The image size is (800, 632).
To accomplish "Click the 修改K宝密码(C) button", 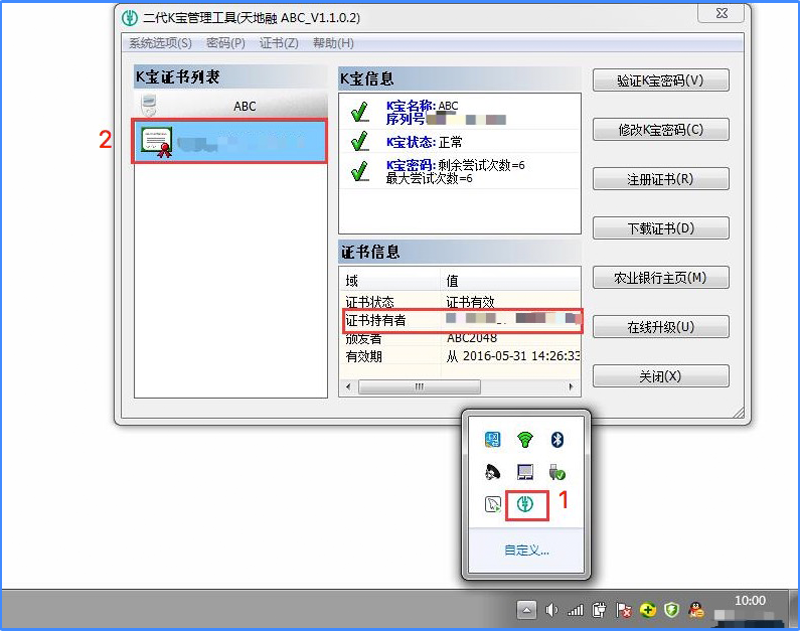I will point(660,129).
